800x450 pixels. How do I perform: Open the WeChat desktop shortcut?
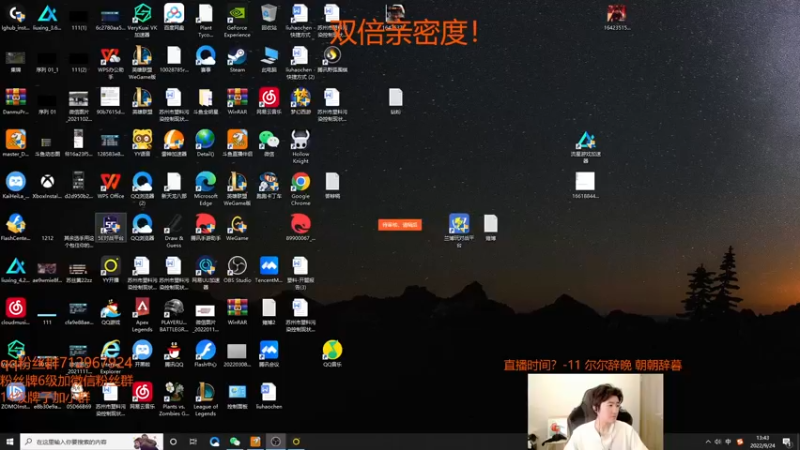[x=269, y=143]
